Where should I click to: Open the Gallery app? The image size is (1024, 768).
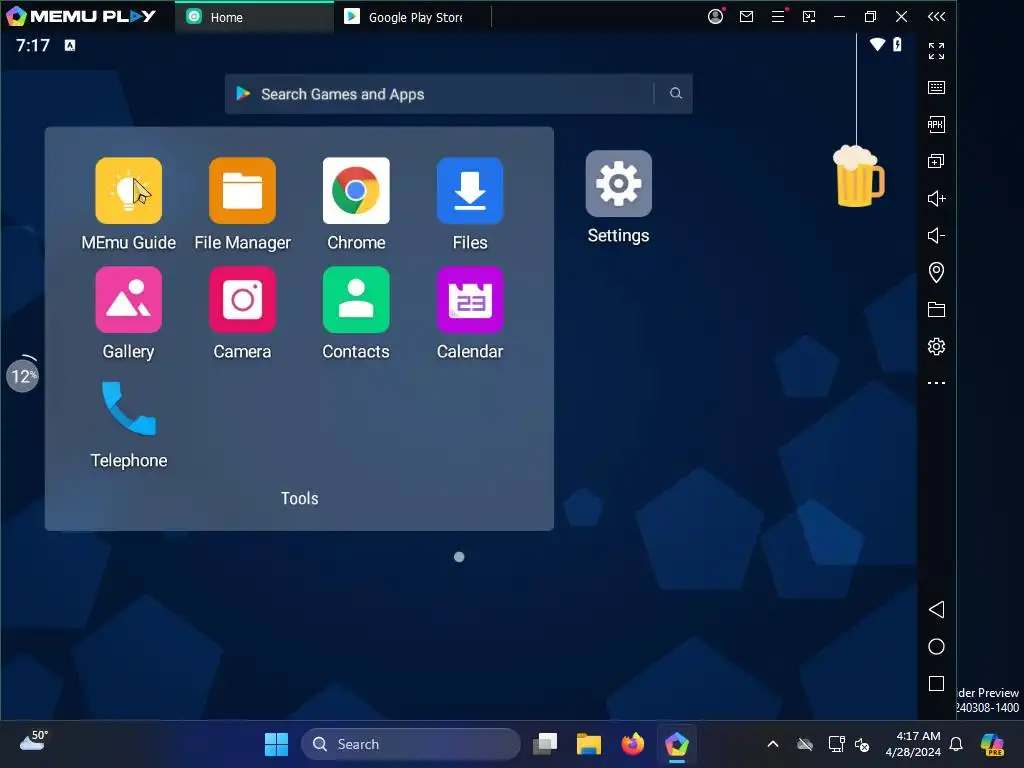point(129,300)
